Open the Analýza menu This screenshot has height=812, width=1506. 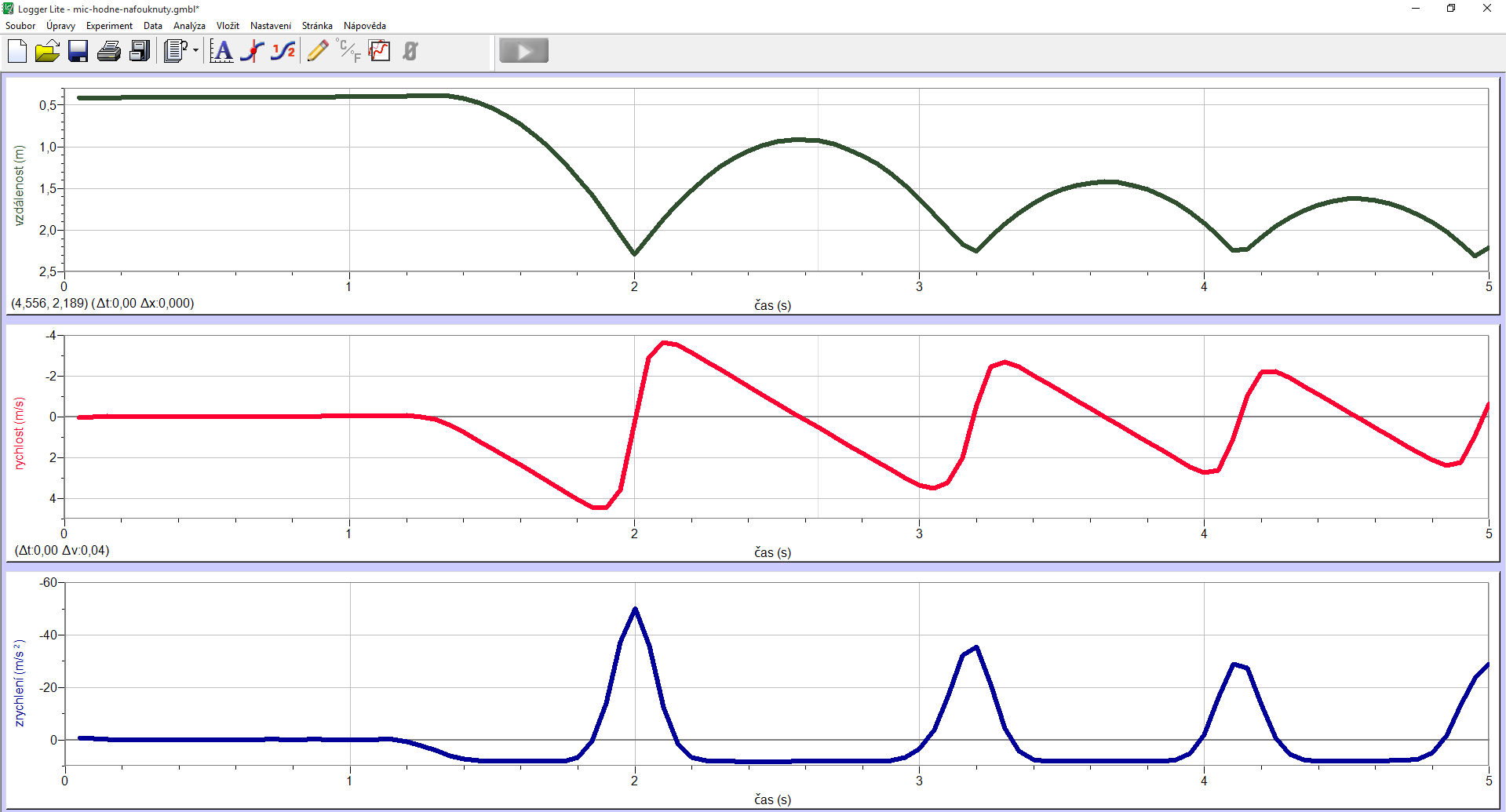point(189,26)
